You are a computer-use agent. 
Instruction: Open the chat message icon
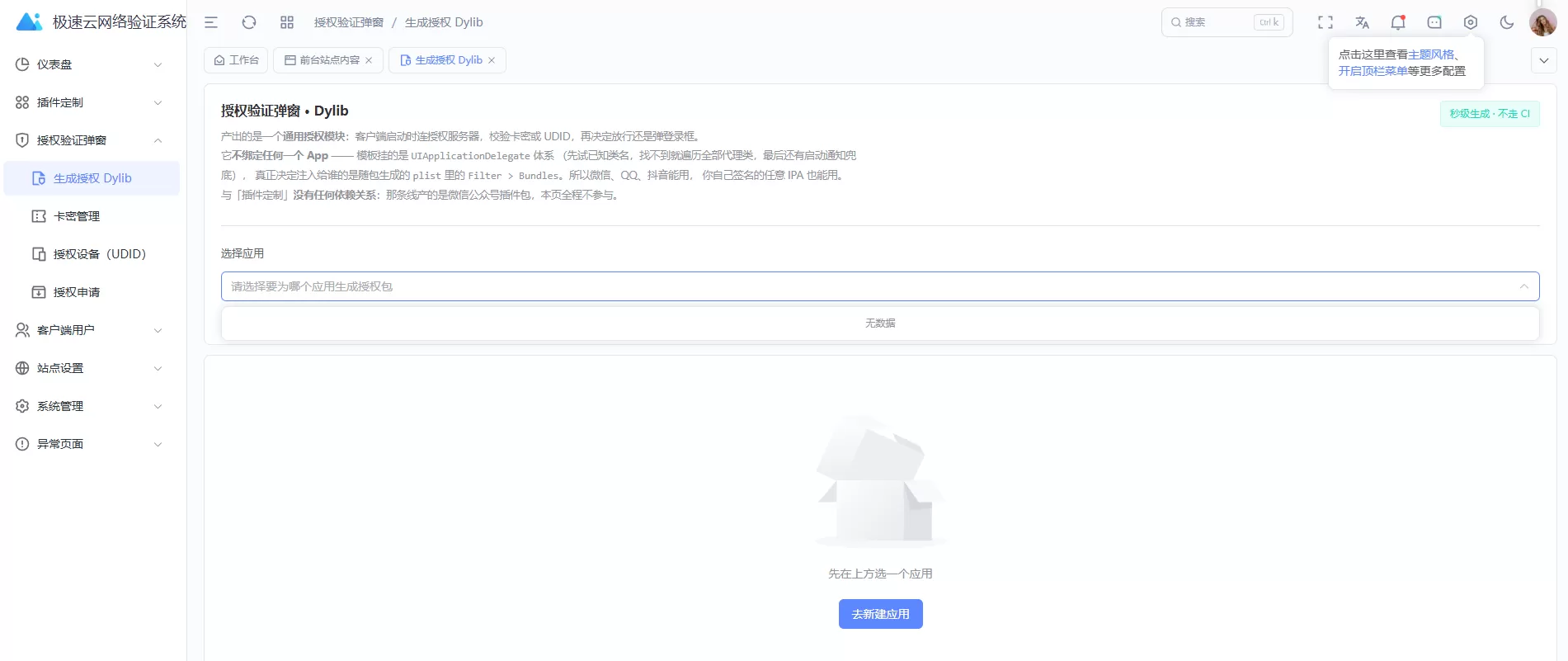[1434, 22]
